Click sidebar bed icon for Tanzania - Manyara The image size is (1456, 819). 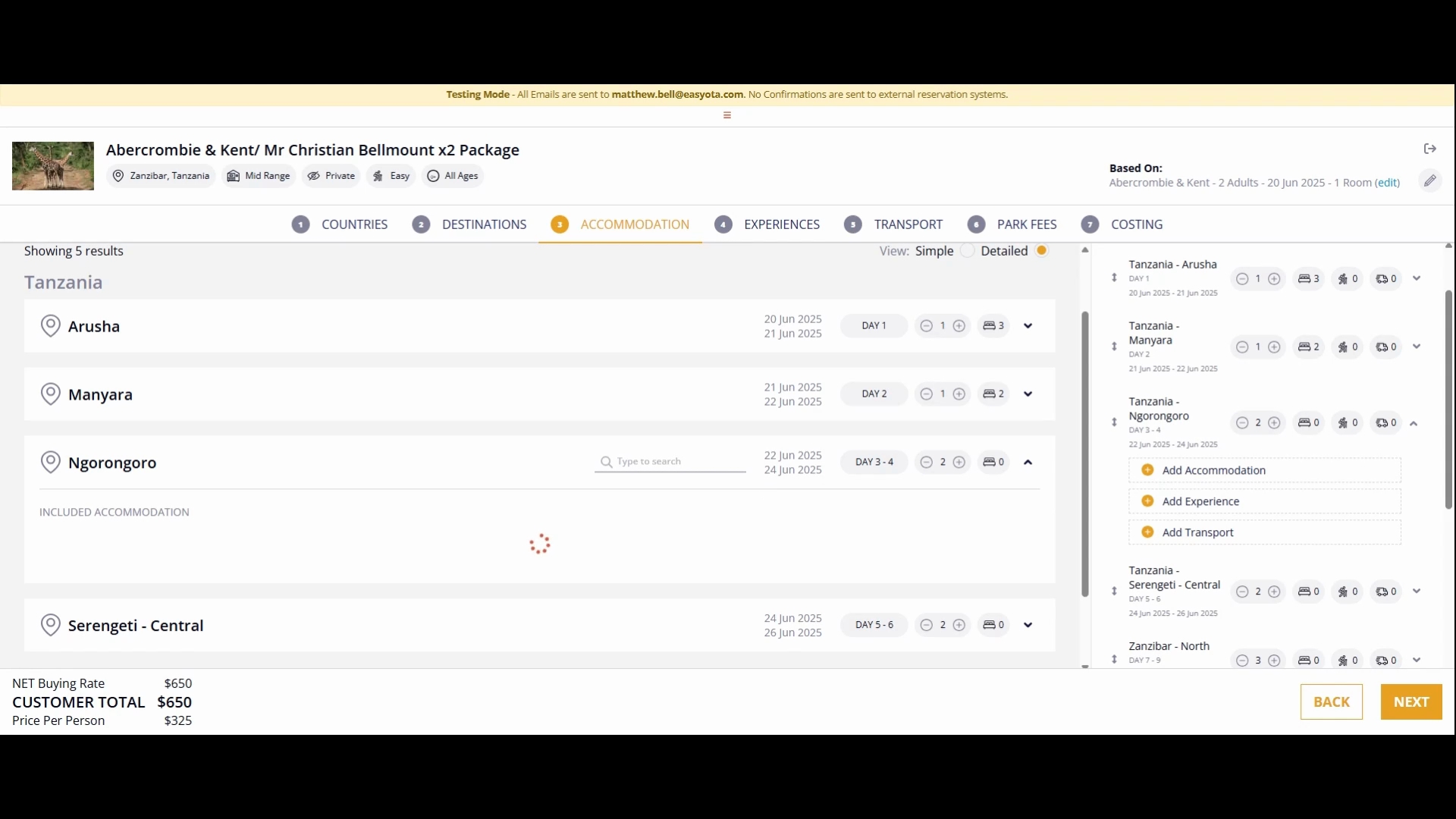[x=1309, y=347]
